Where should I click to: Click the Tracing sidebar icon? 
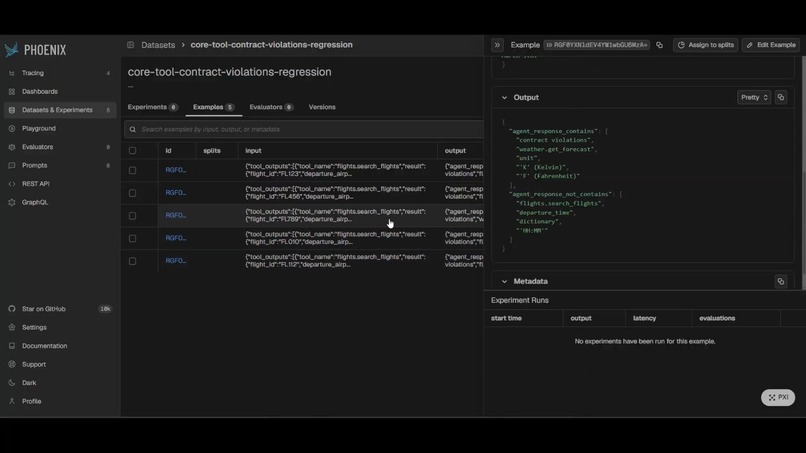tap(12, 73)
